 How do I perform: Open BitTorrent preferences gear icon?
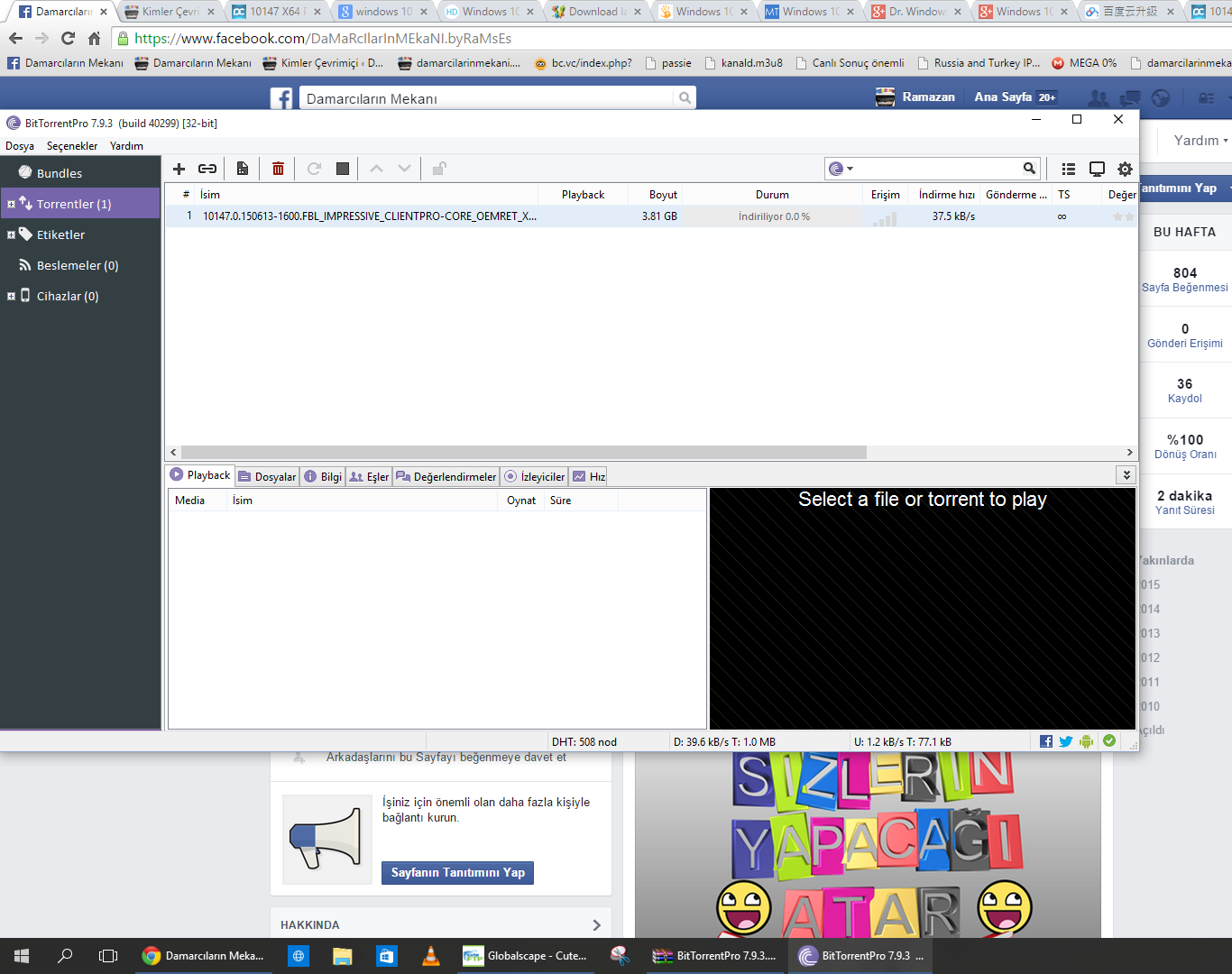pyautogui.click(x=1125, y=169)
